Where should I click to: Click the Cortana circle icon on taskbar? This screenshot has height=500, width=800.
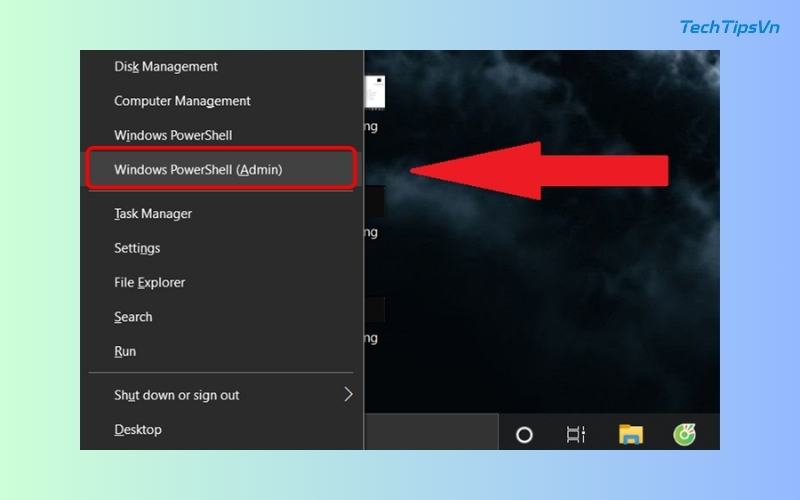[x=524, y=435]
